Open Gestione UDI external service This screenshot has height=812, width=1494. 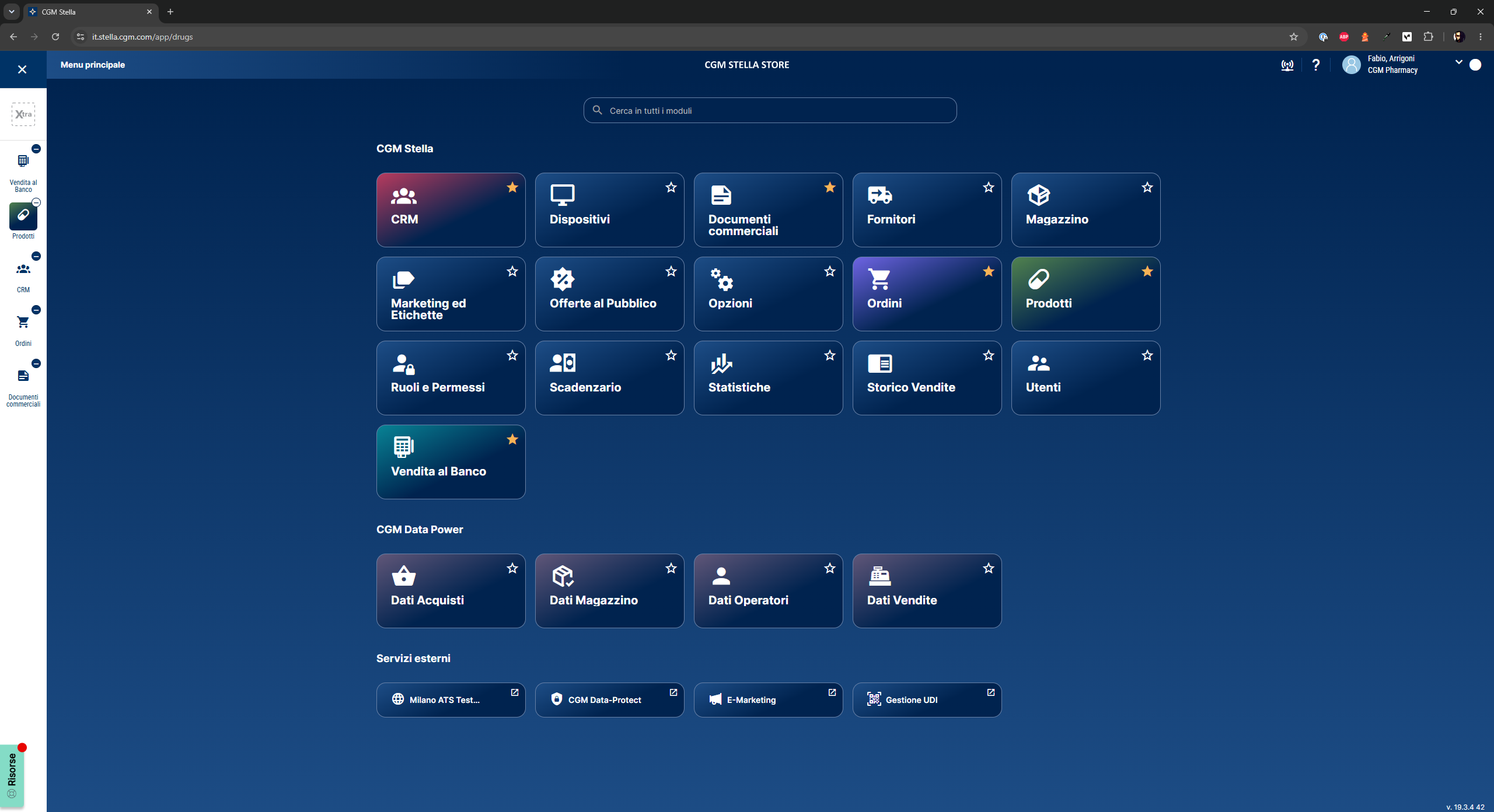tap(927, 699)
